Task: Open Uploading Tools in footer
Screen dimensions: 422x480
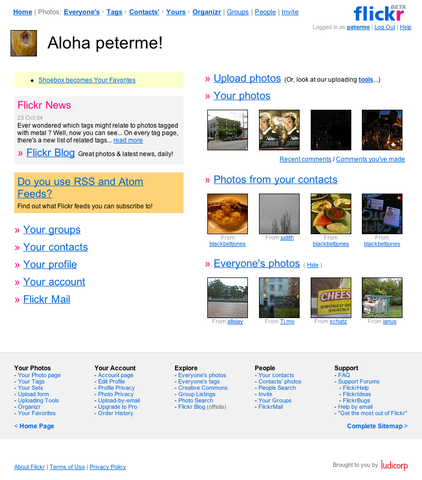Action: pos(38,400)
